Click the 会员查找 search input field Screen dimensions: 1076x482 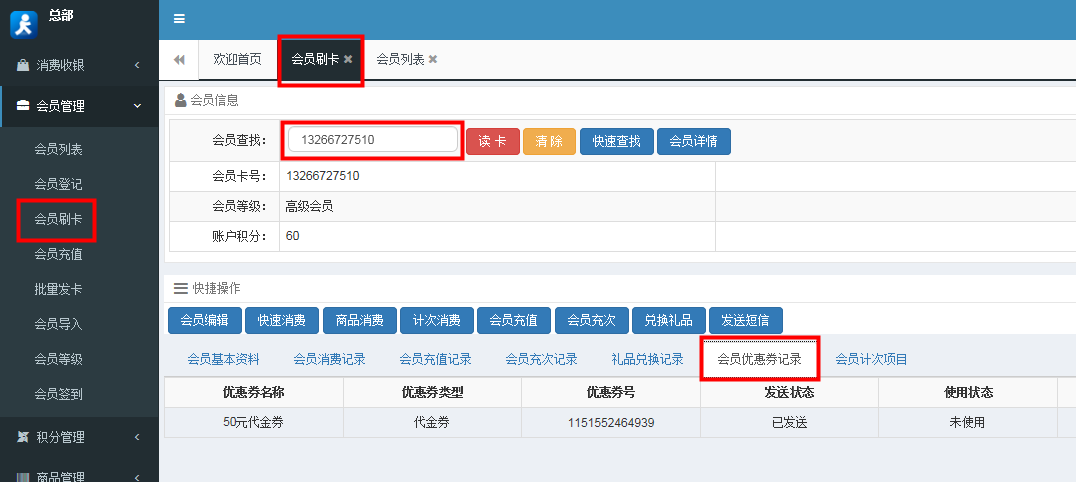pyautogui.click(x=372, y=141)
